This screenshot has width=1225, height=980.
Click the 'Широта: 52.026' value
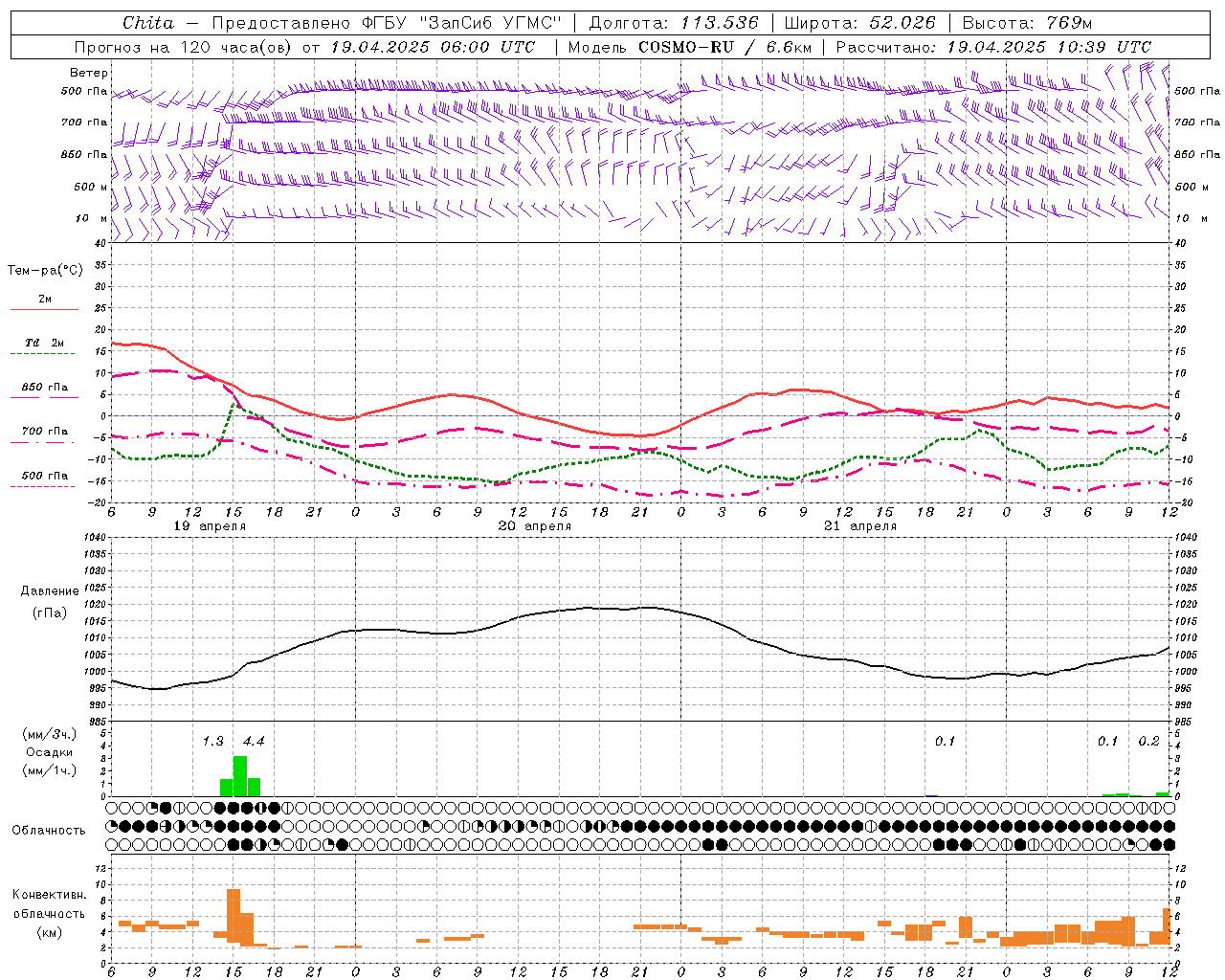[859, 23]
